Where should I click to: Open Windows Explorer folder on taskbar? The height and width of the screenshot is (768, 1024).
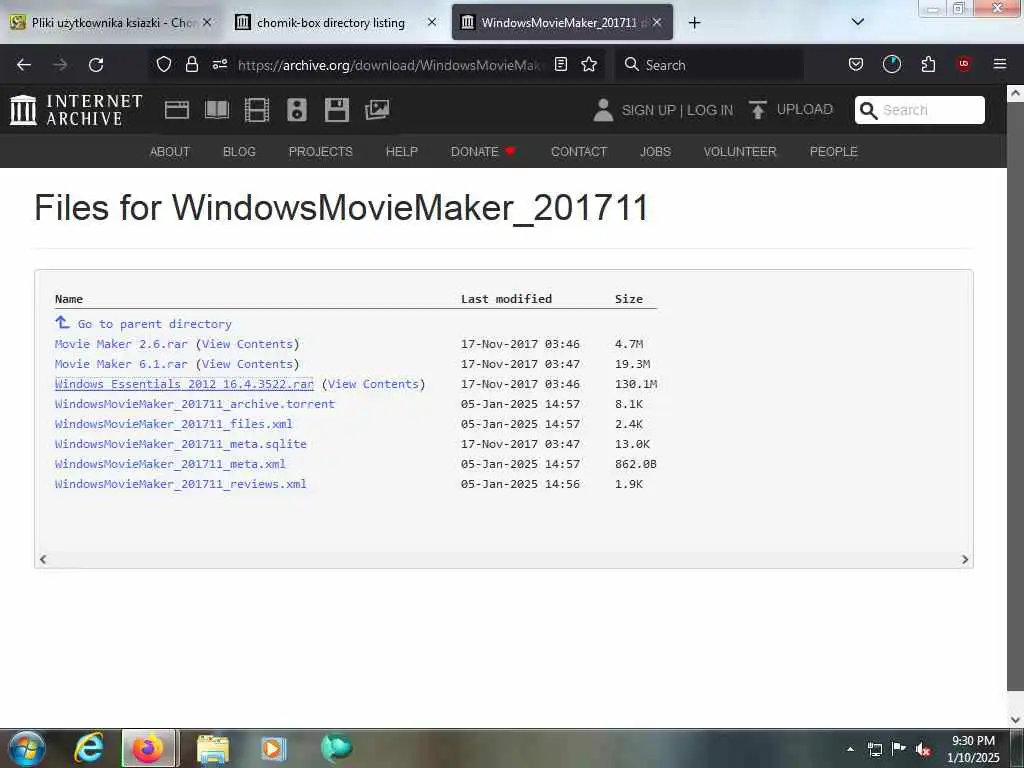click(213, 749)
